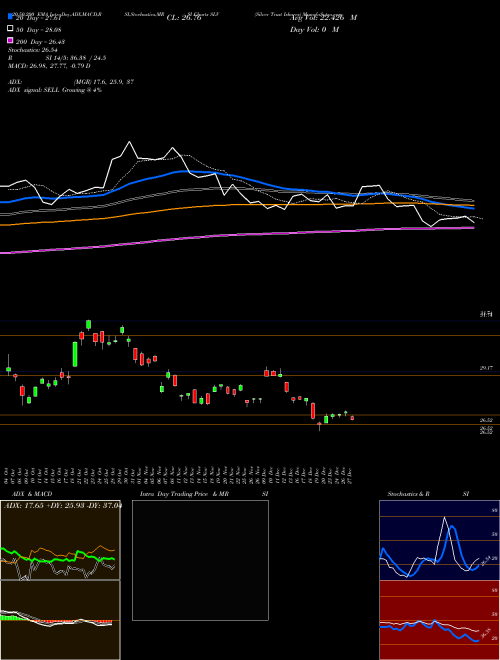Click the white 50 Day EMA legend swatch

pyautogui.click(x=10, y=29)
